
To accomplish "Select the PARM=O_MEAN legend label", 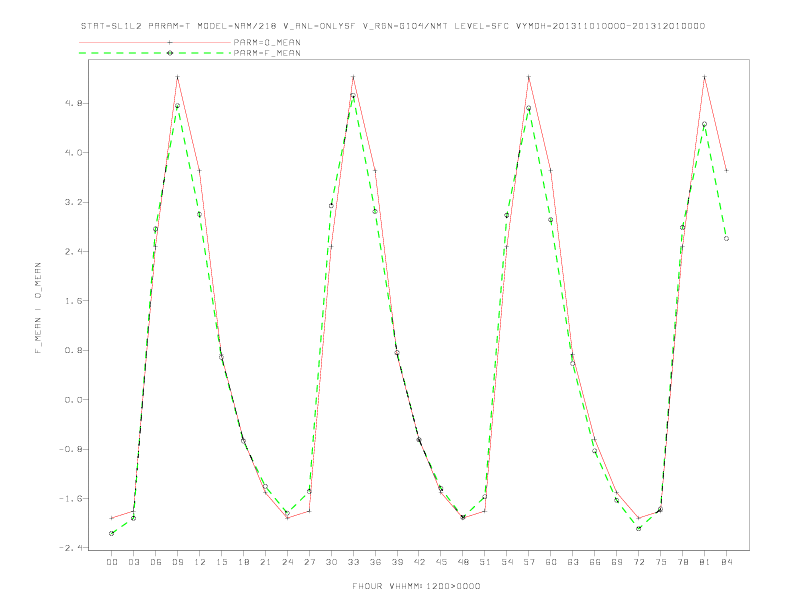I will 267,42.
